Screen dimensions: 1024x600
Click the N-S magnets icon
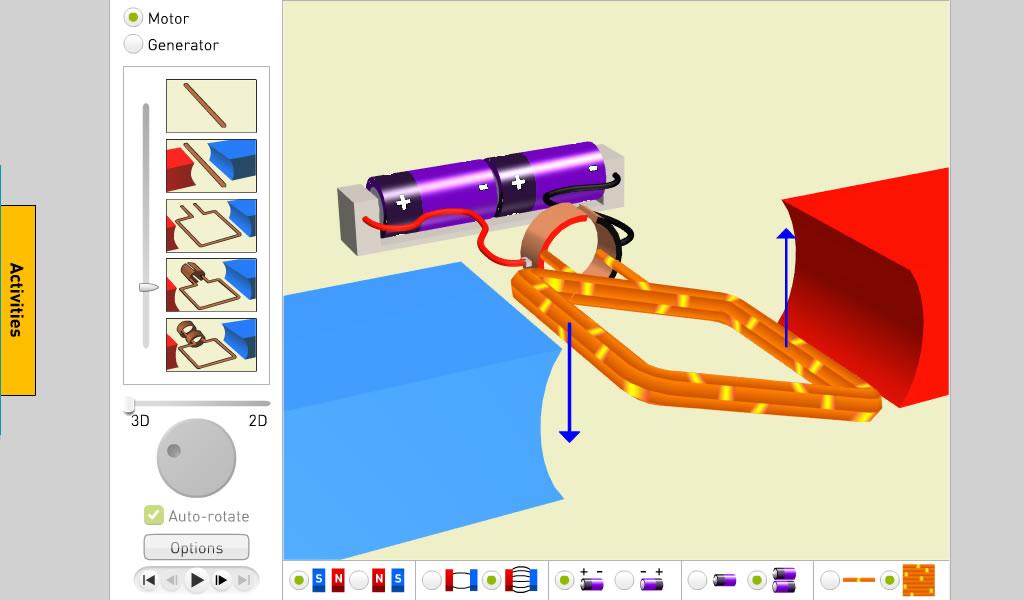[x=389, y=580]
